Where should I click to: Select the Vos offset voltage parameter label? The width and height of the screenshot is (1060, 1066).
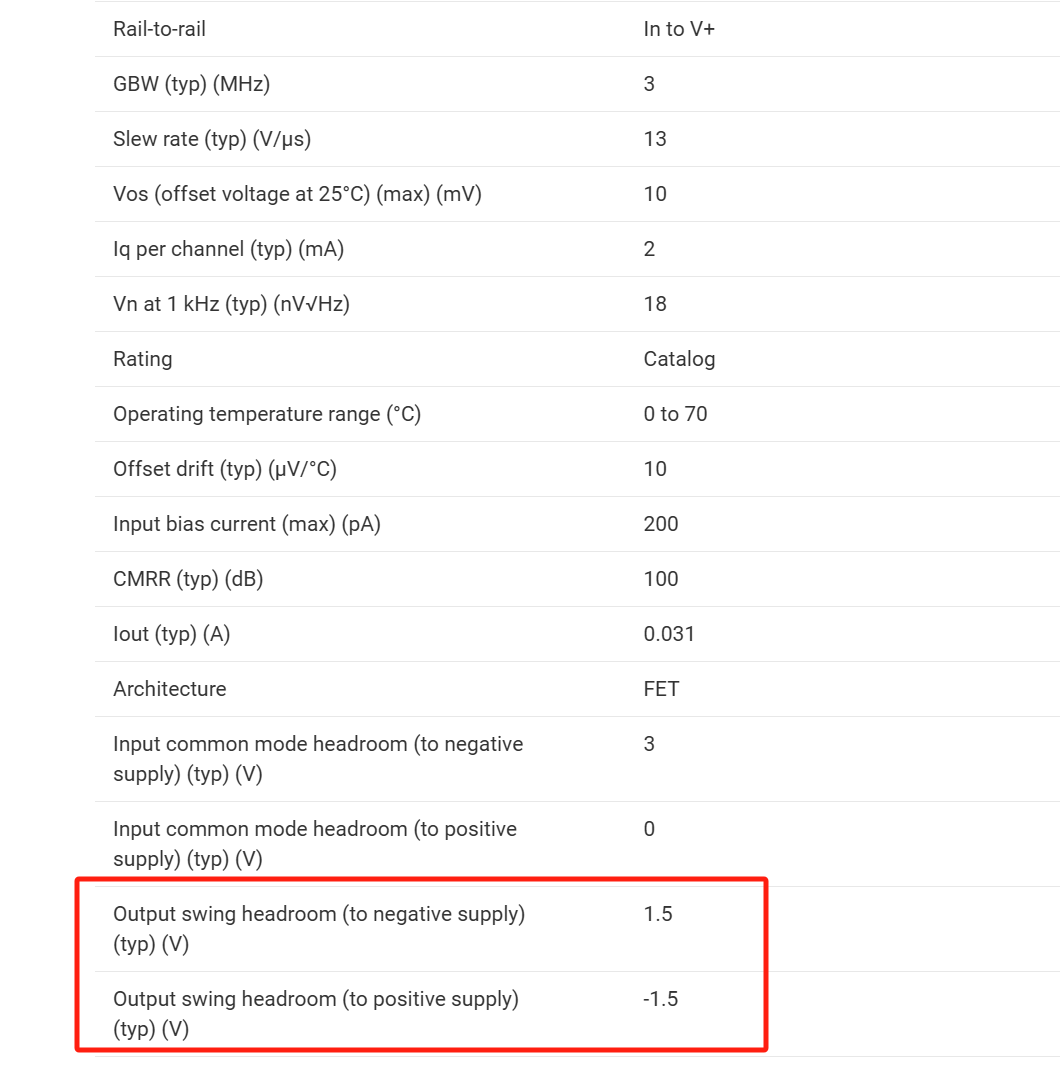coord(297,194)
